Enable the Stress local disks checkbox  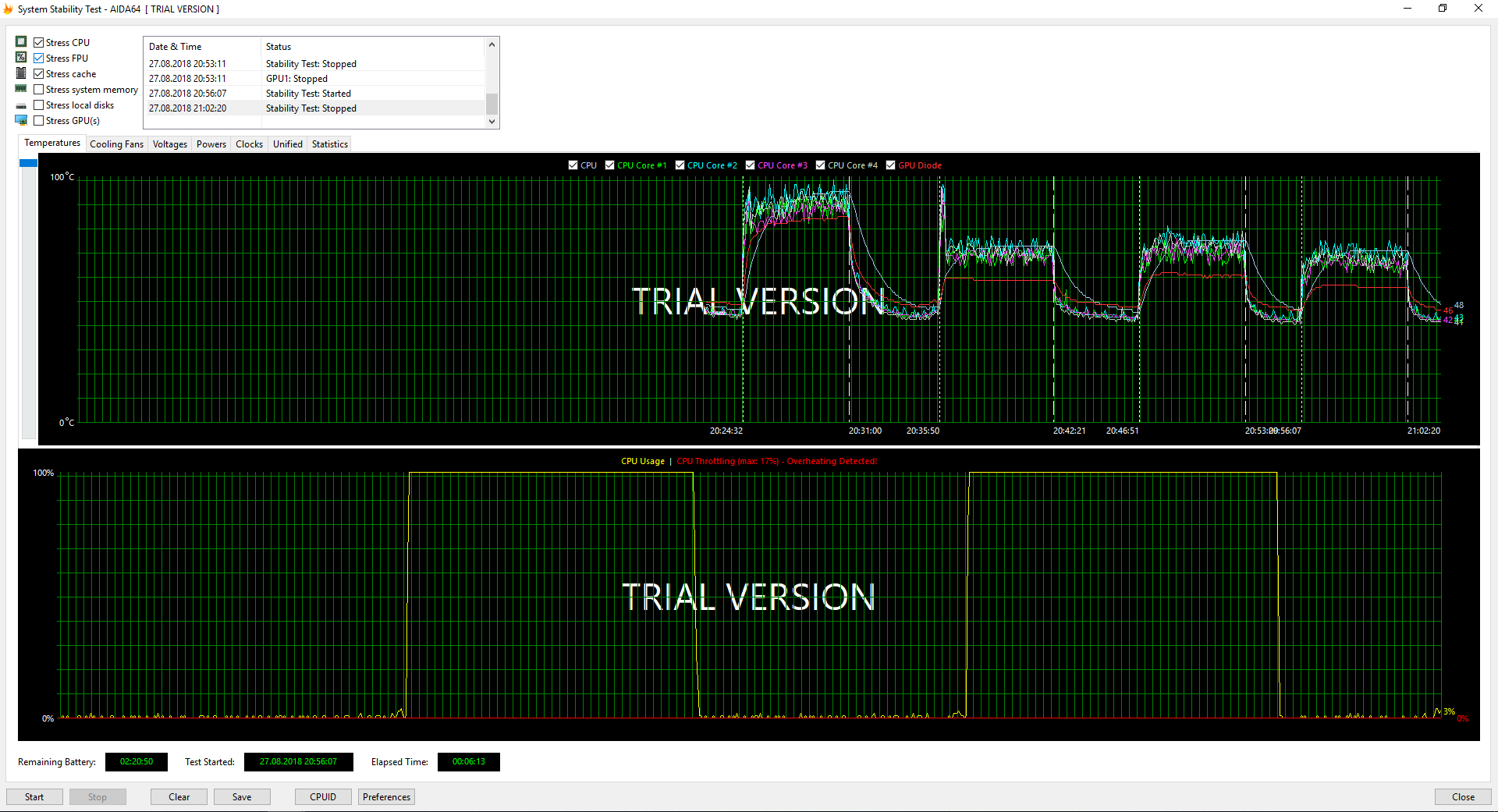click(38, 105)
